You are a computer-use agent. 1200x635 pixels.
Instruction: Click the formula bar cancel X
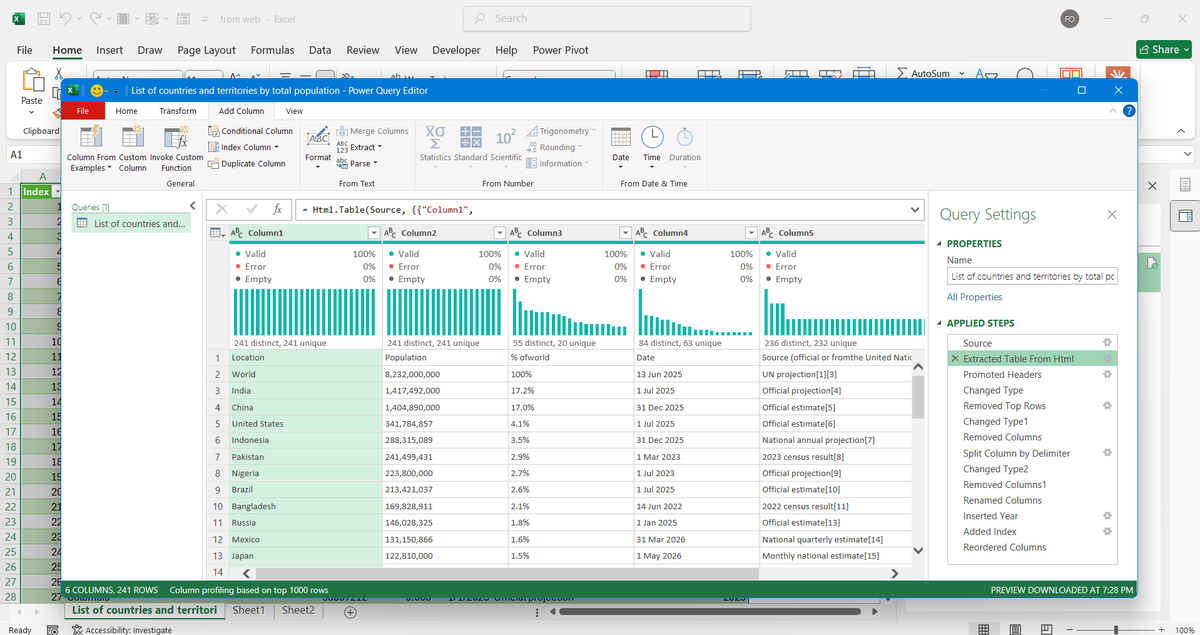click(x=222, y=210)
